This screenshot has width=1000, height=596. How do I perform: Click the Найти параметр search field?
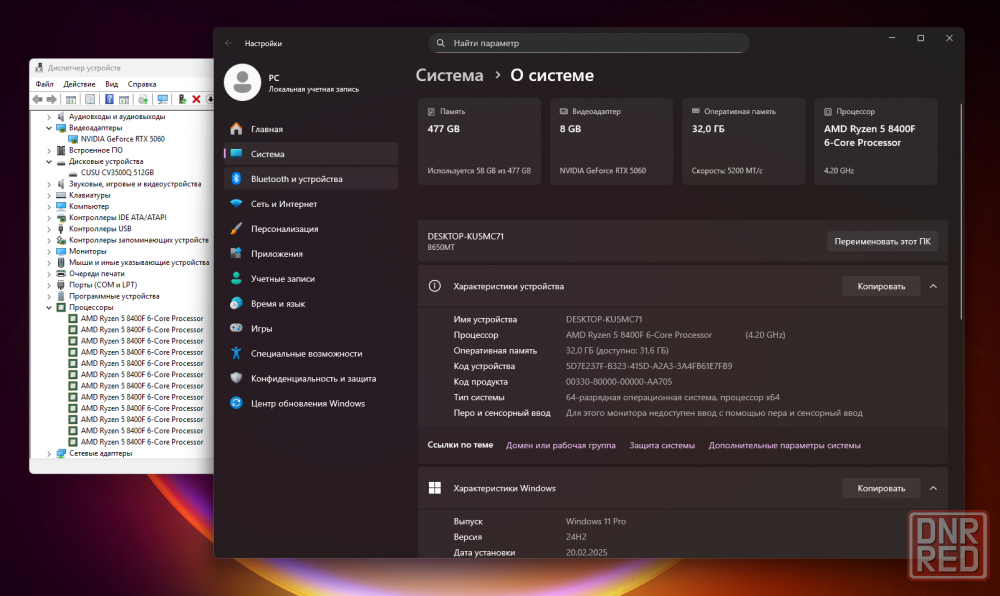(590, 43)
